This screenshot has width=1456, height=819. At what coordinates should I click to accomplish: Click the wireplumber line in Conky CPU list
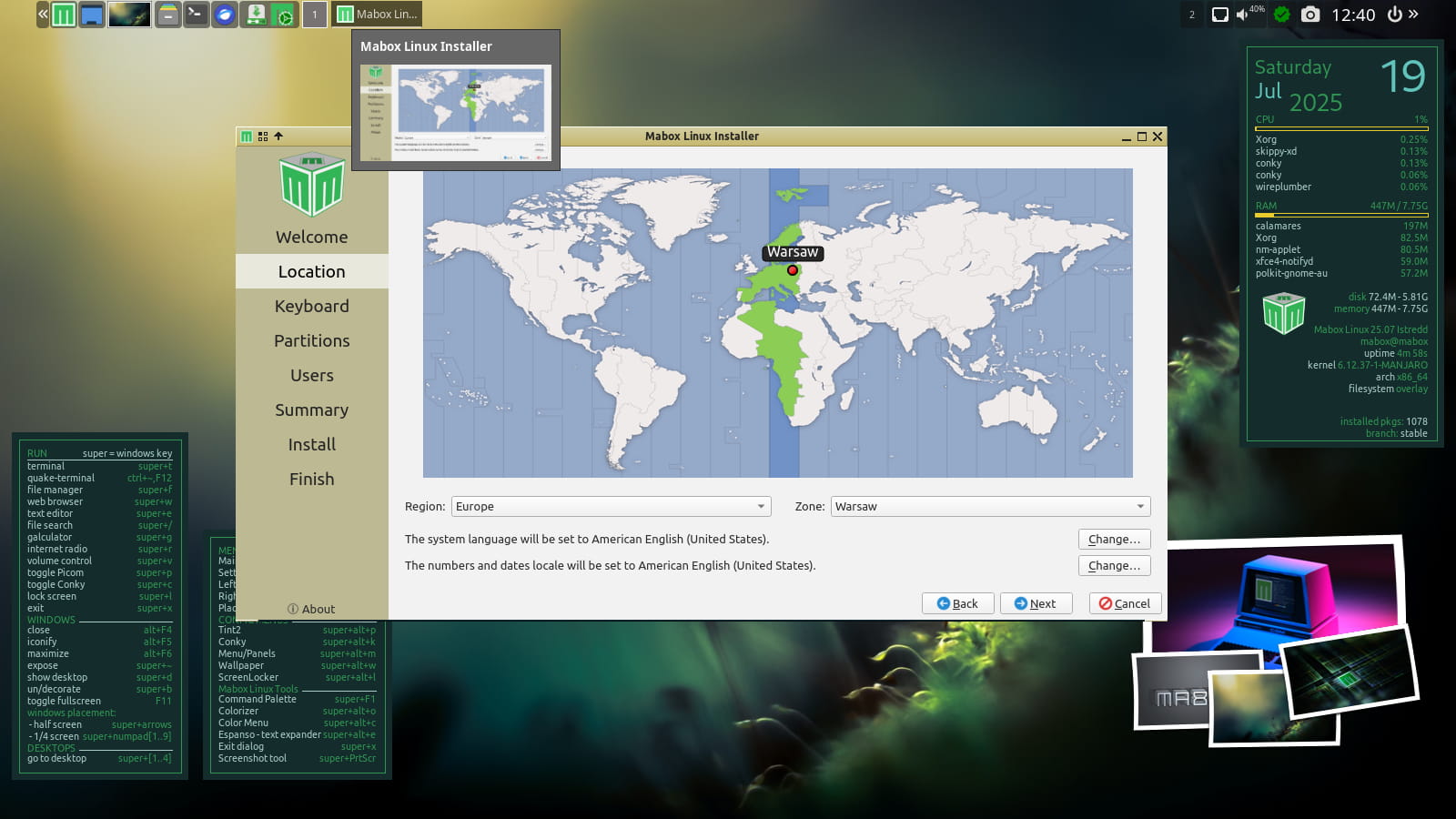coord(1341,187)
